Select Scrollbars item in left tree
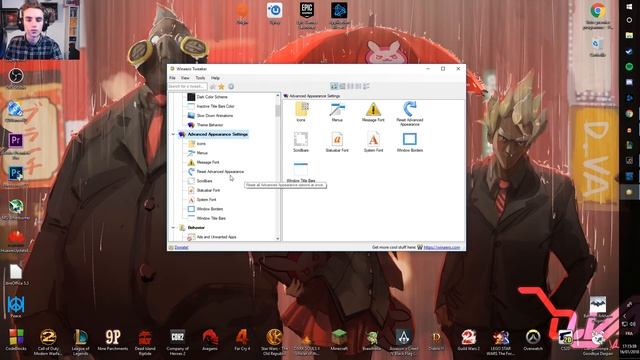 coord(200,181)
